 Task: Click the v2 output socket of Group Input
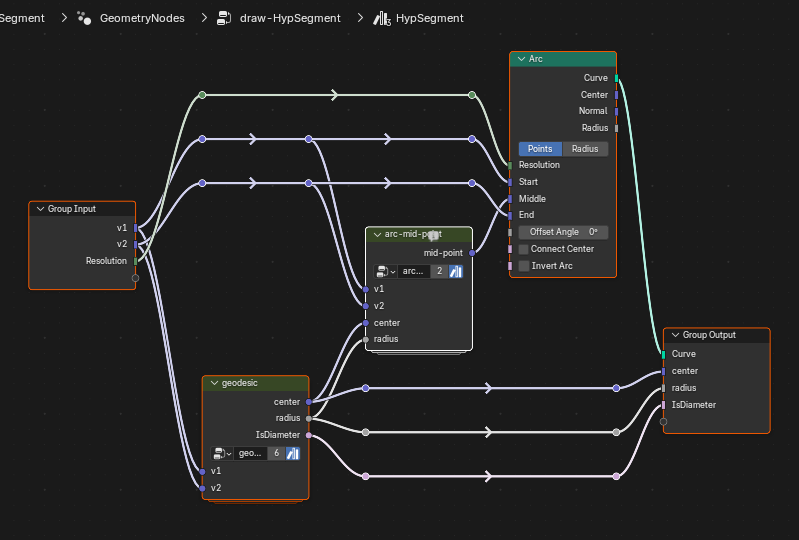point(136,244)
